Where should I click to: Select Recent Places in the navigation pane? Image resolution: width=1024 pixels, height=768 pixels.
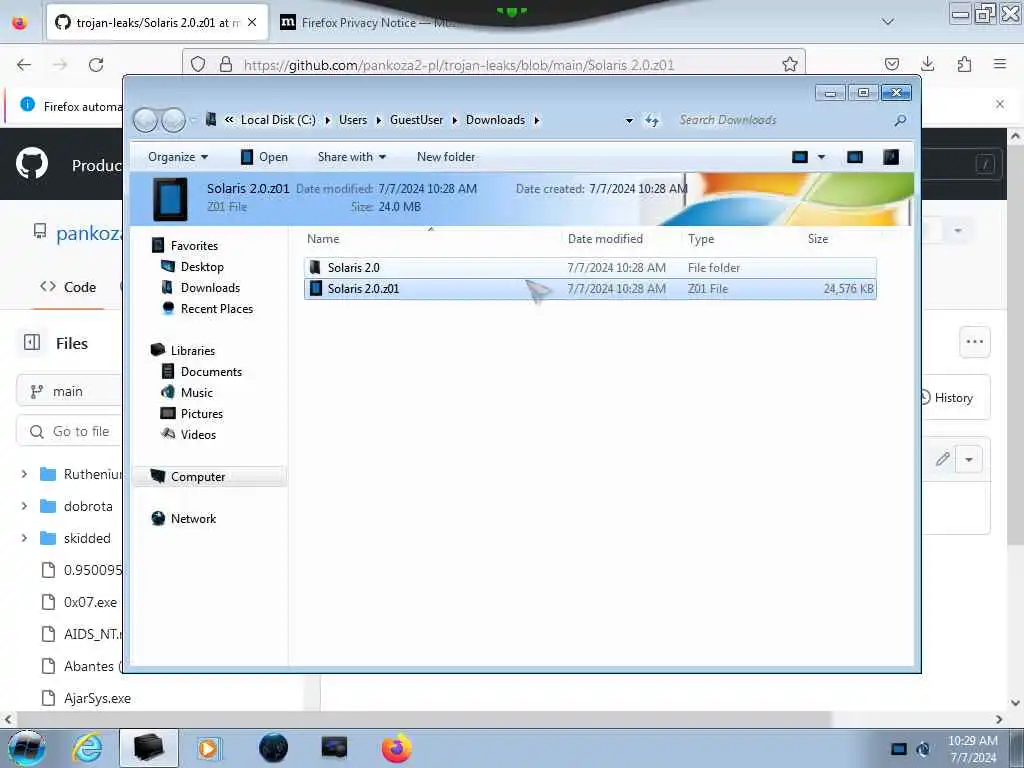pyautogui.click(x=217, y=308)
